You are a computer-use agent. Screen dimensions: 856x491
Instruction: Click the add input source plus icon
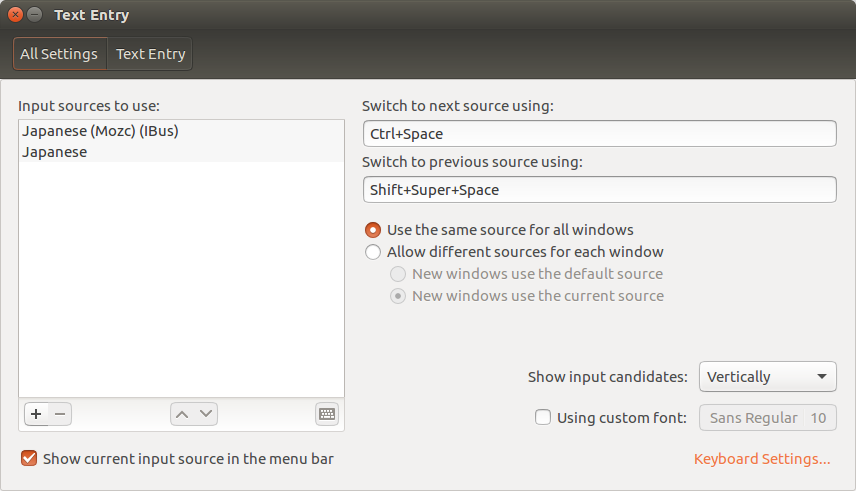point(35,414)
